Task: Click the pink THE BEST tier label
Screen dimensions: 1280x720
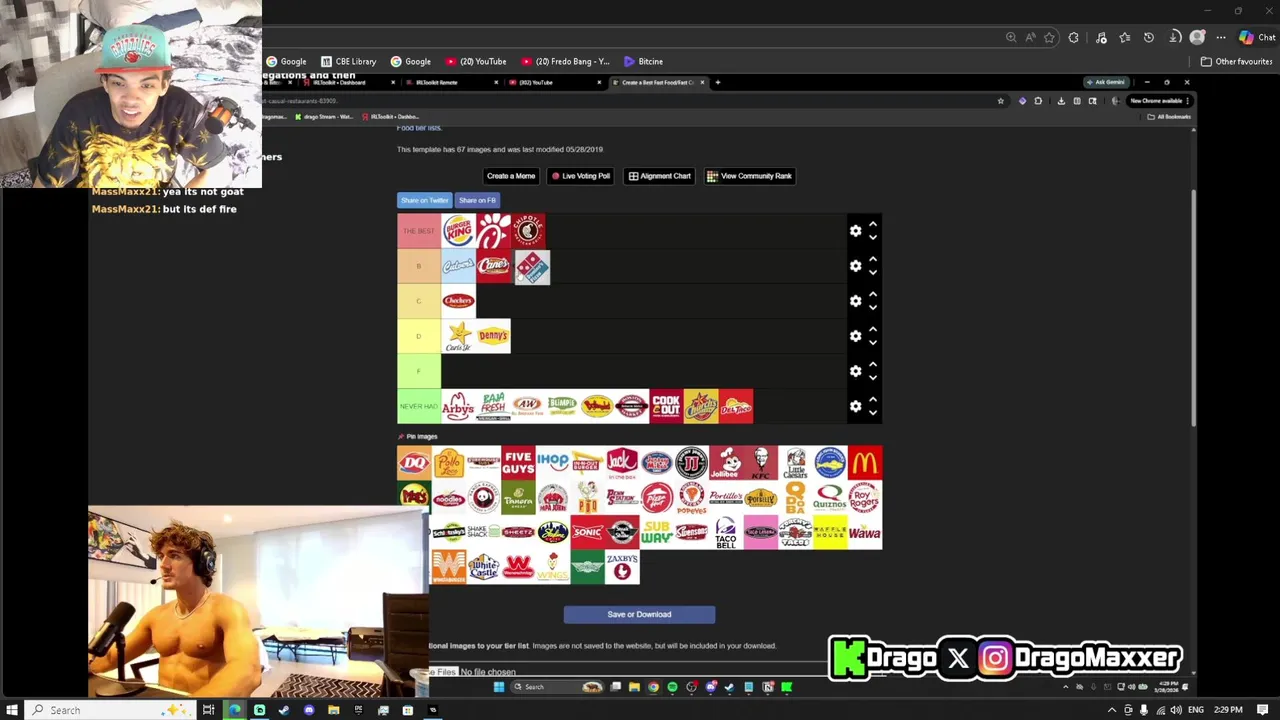Action: coord(419,231)
